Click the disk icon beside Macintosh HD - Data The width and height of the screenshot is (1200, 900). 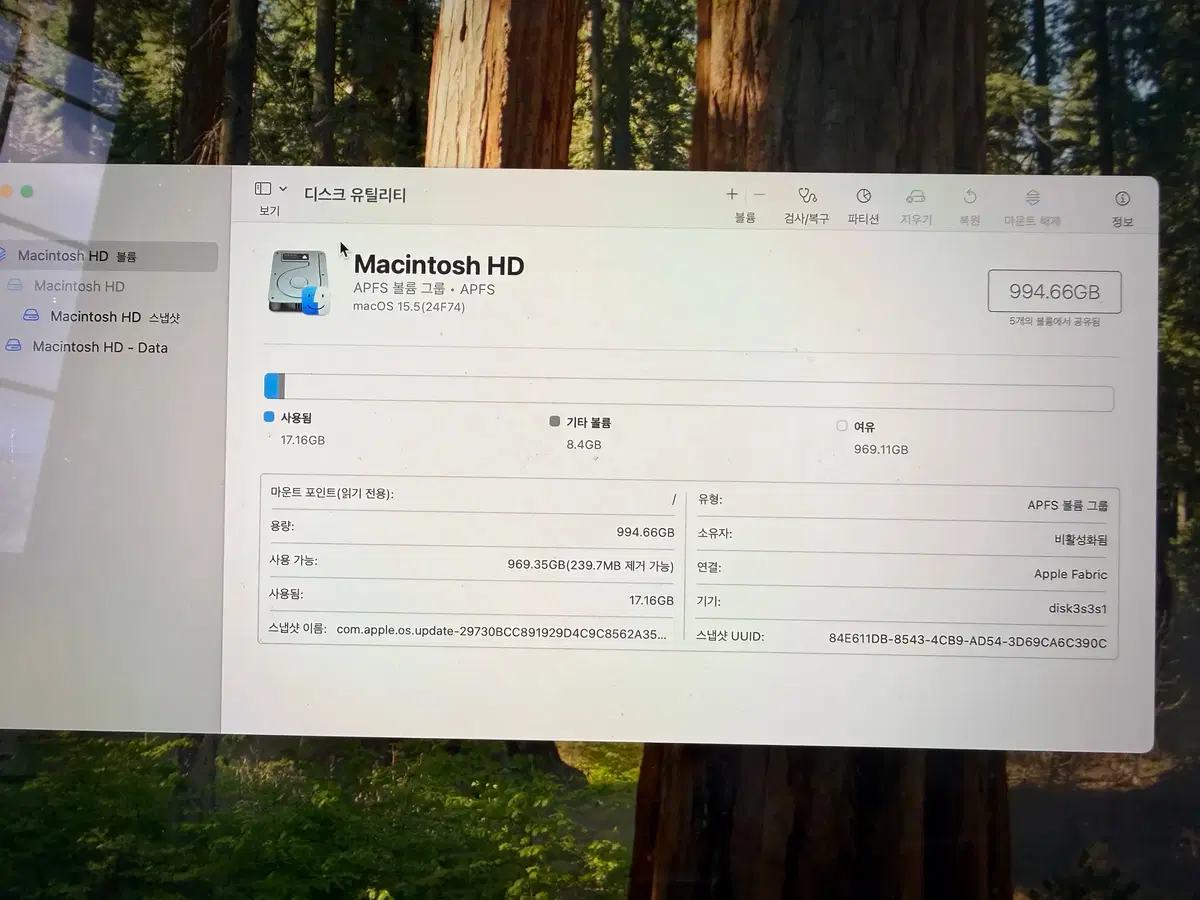[x=13, y=346]
